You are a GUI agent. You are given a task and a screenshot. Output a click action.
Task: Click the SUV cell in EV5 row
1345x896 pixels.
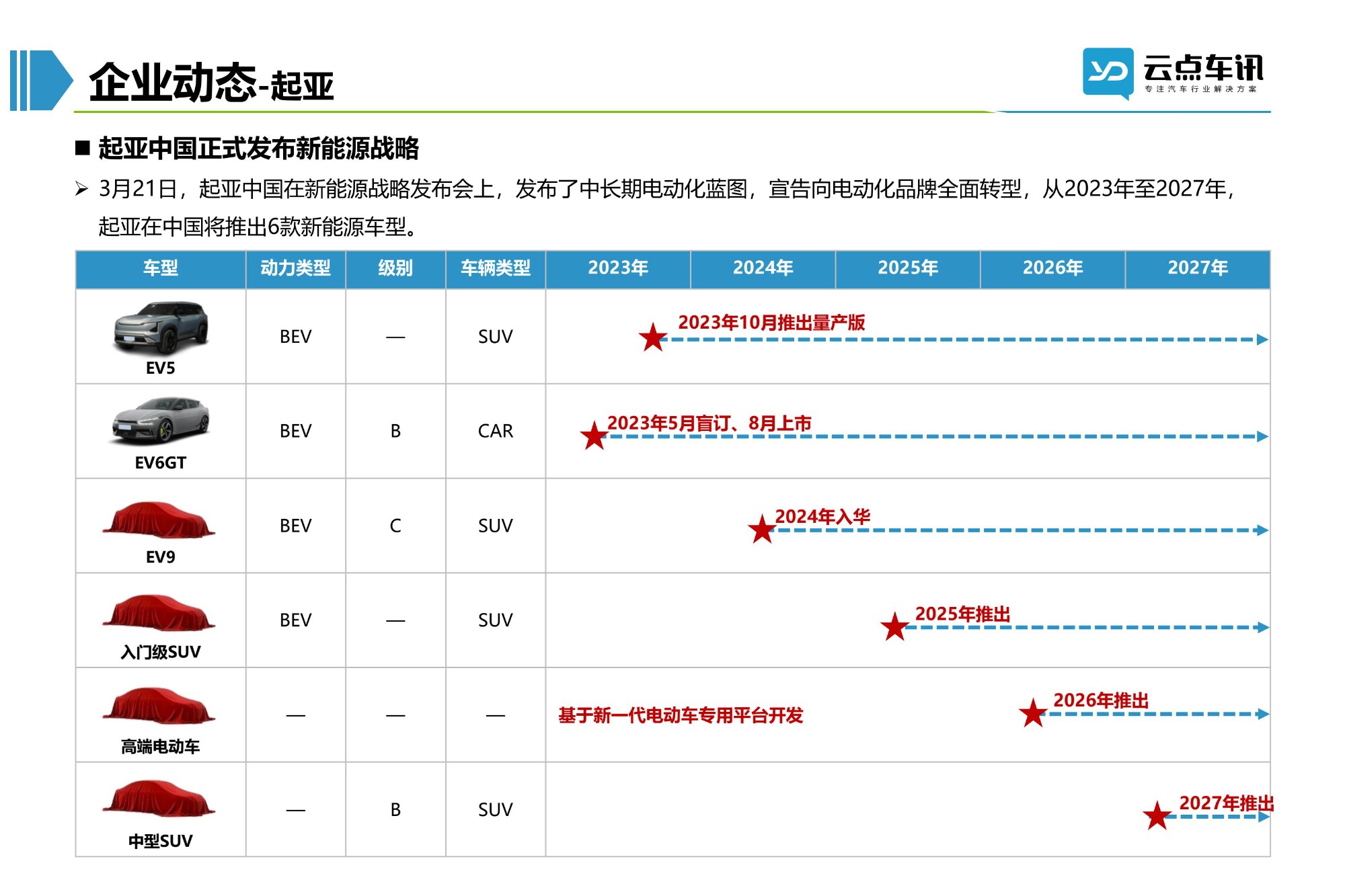(496, 337)
